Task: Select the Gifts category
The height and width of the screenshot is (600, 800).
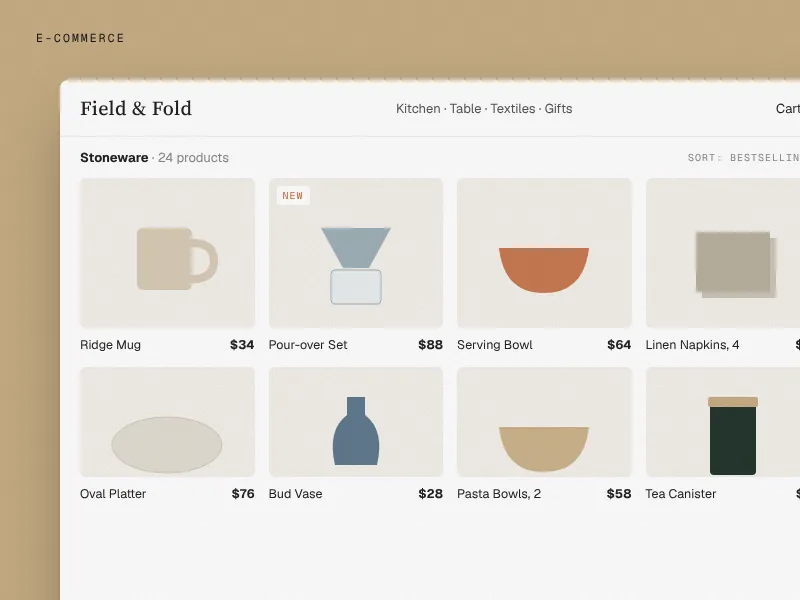Action: click(558, 109)
